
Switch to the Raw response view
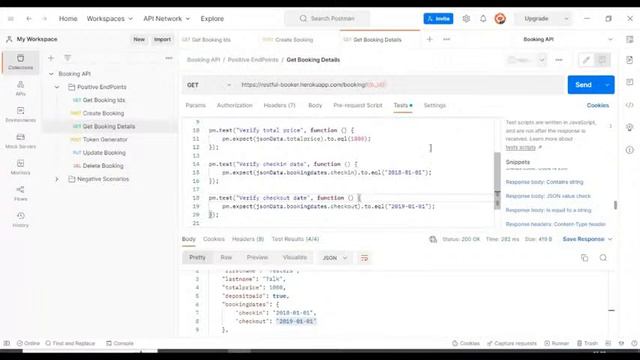coord(226,258)
